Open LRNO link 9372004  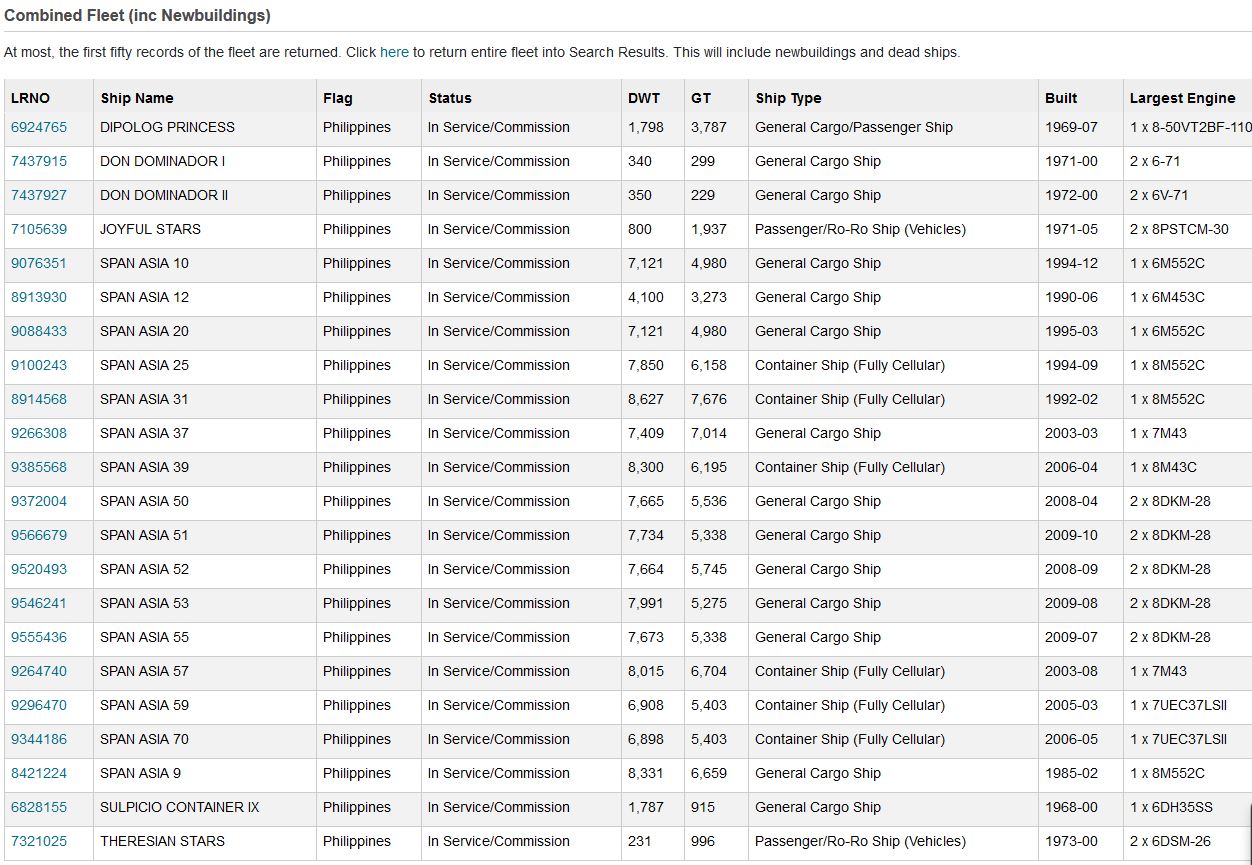point(39,501)
